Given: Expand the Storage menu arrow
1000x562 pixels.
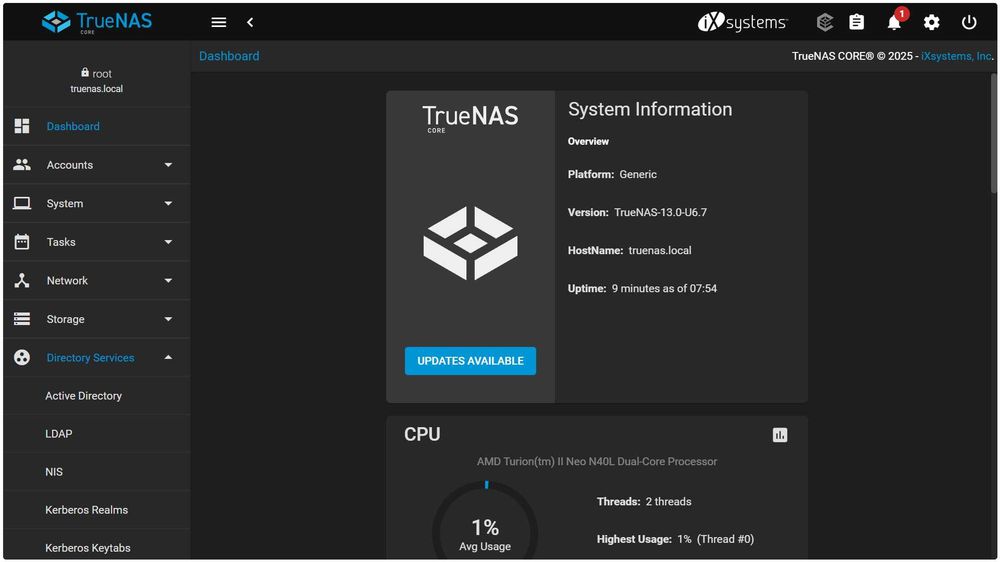Looking at the screenshot, I should pyautogui.click(x=168, y=319).
